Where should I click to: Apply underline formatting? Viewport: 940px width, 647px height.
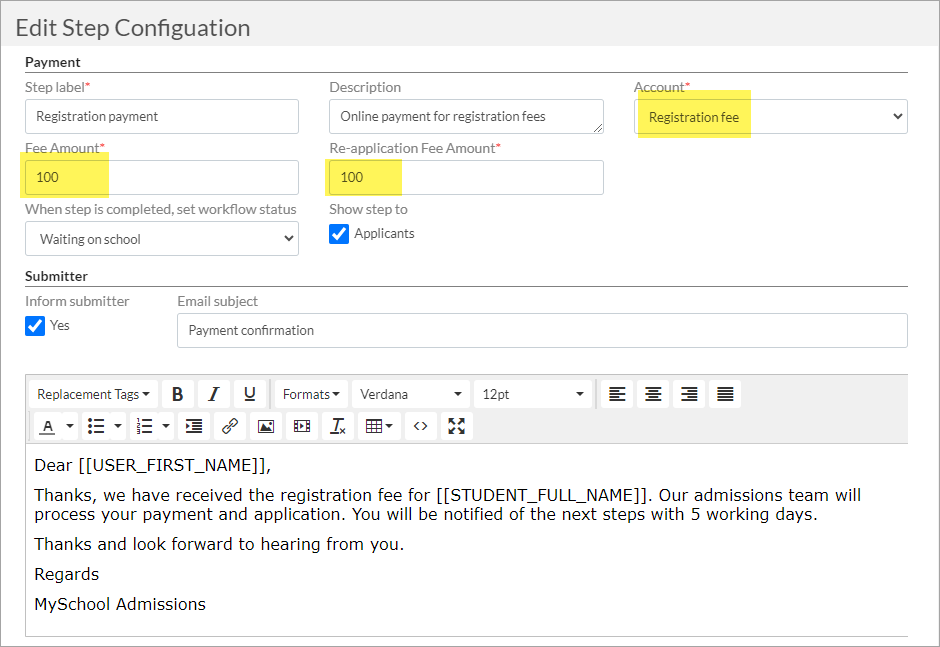[250, 394]
